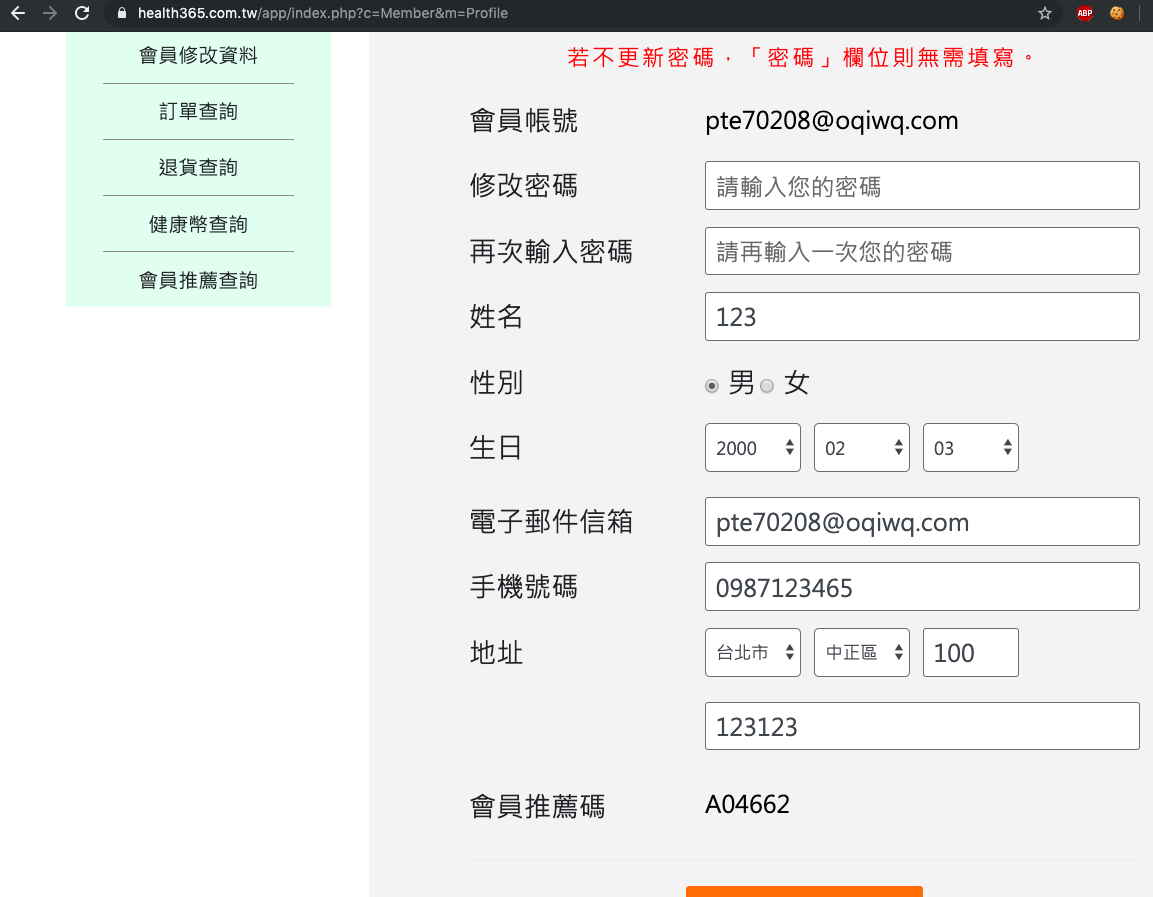Click the 姓名 label

pos(496,317)
